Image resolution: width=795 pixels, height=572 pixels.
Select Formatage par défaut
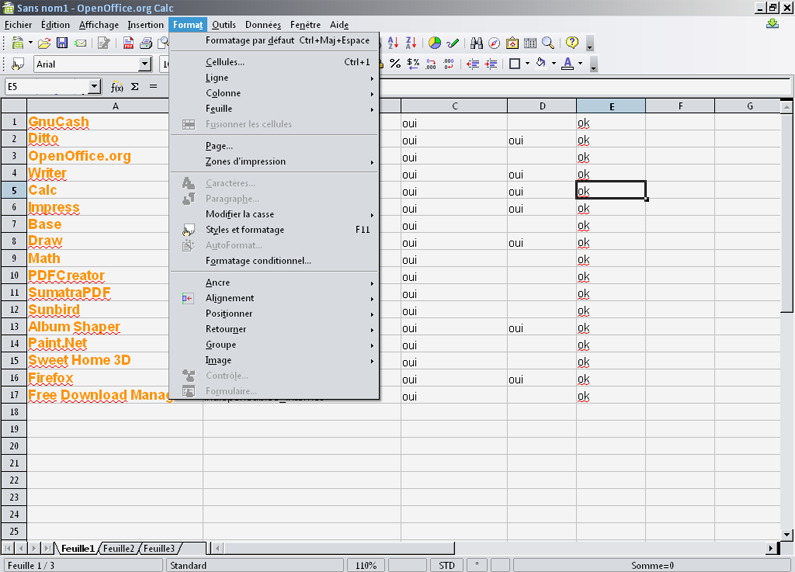[x=274, y=41]
